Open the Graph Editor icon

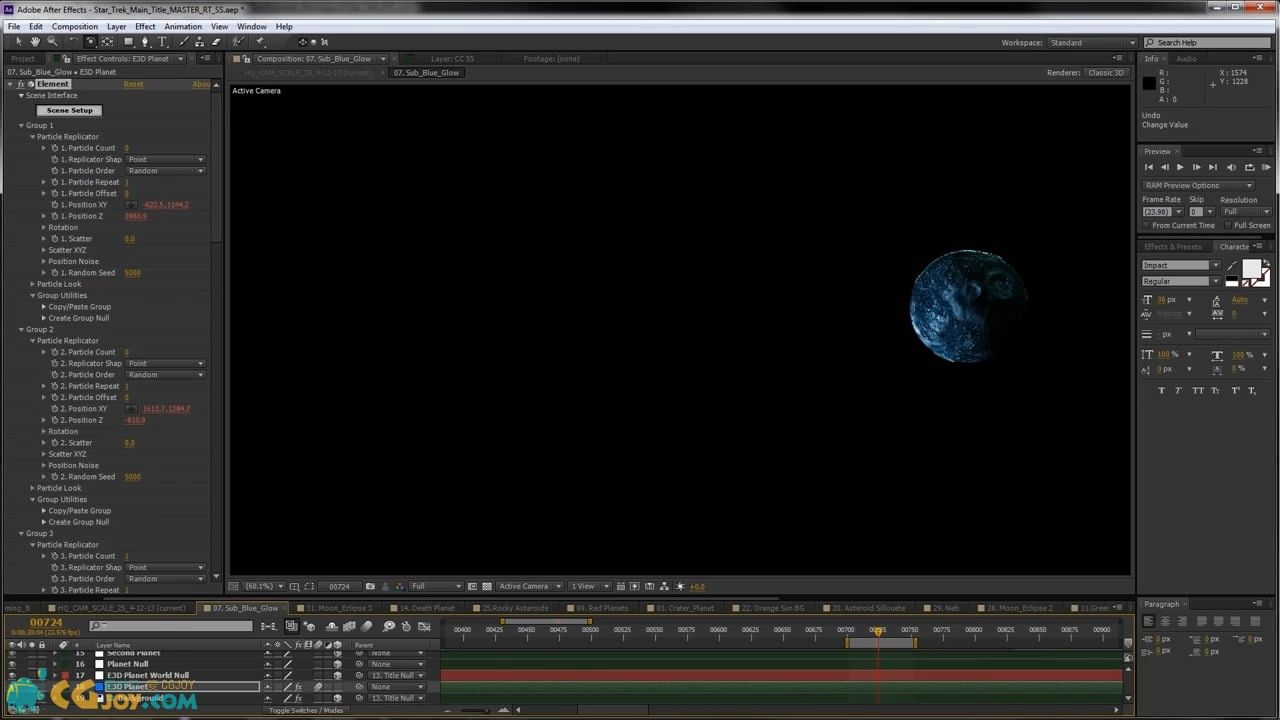coord(424,626)
